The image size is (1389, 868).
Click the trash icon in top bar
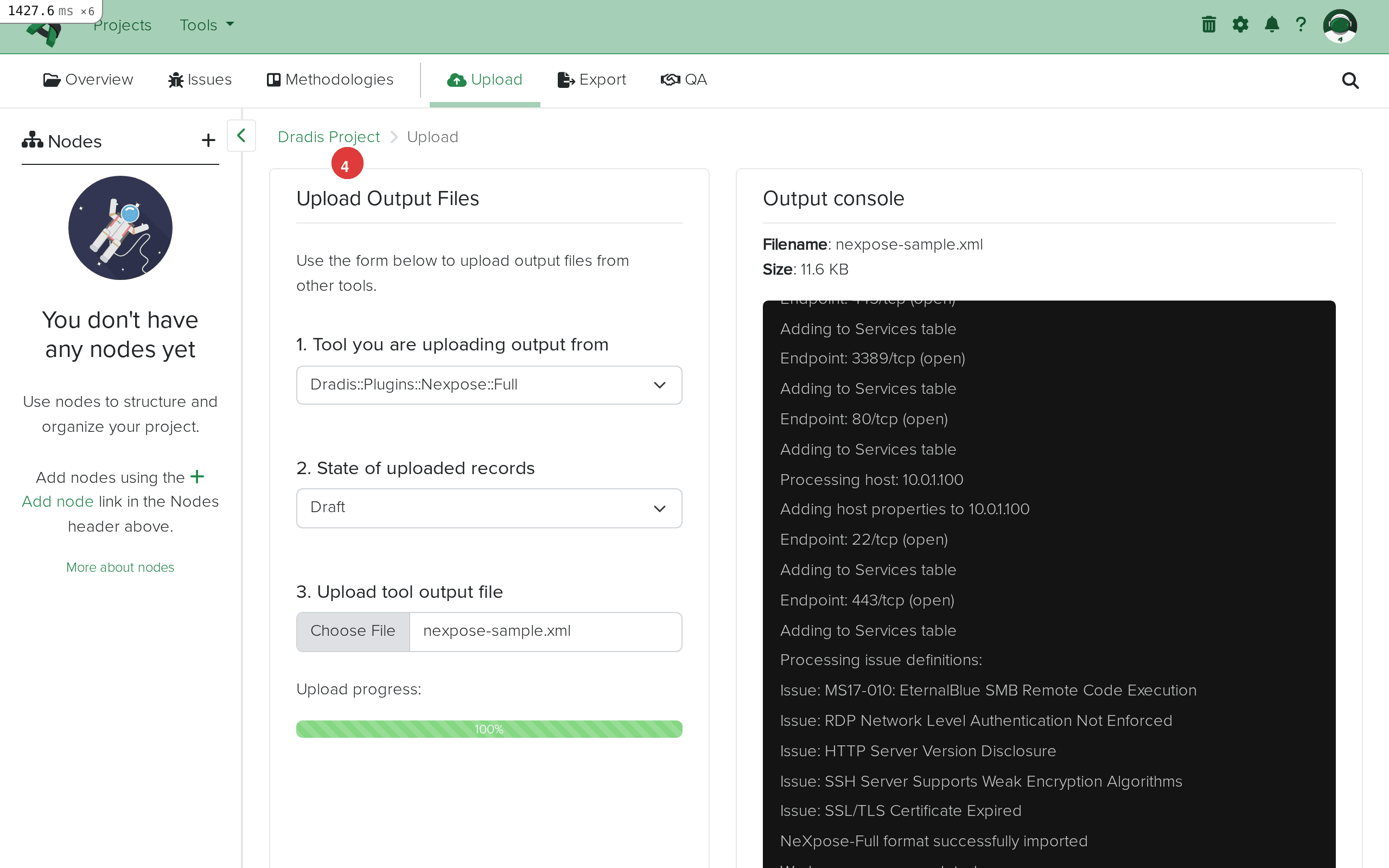[1209, 24]
